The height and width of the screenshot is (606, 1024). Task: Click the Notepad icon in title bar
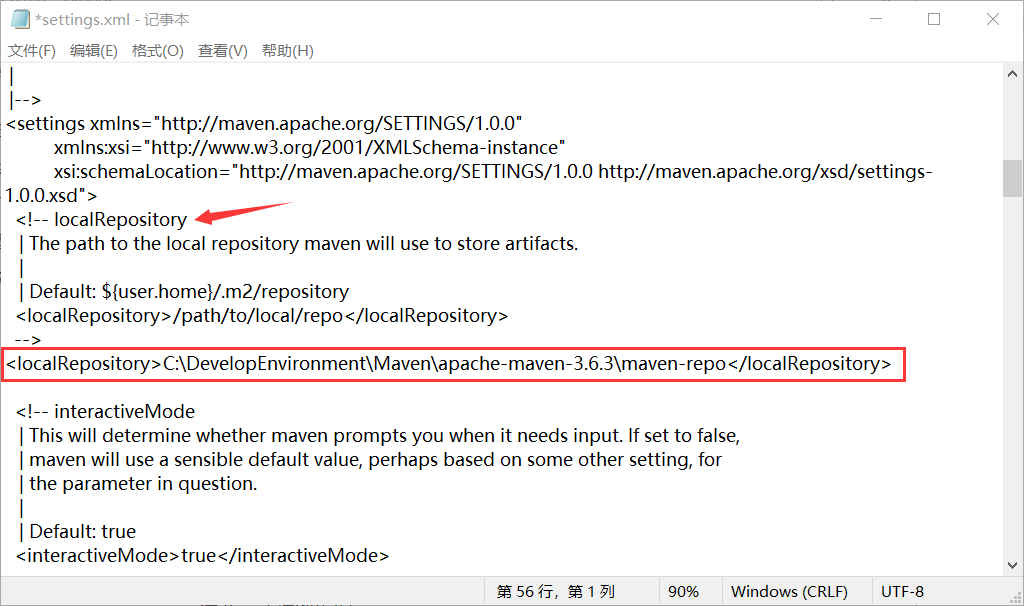tap(20, 20)
